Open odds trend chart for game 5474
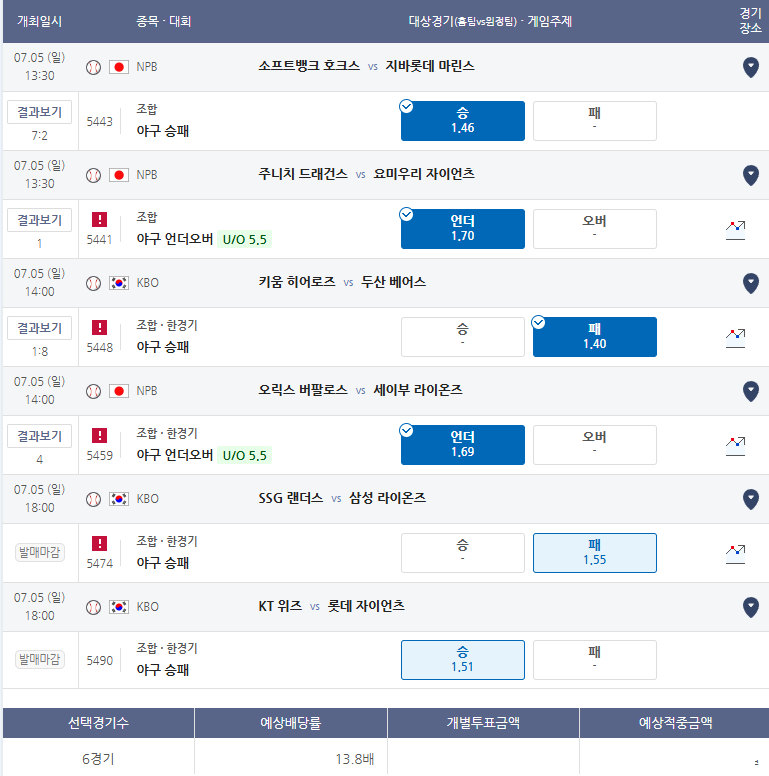Image resolution: width=769 pixels, height=776 pixels. click(735, 554)
